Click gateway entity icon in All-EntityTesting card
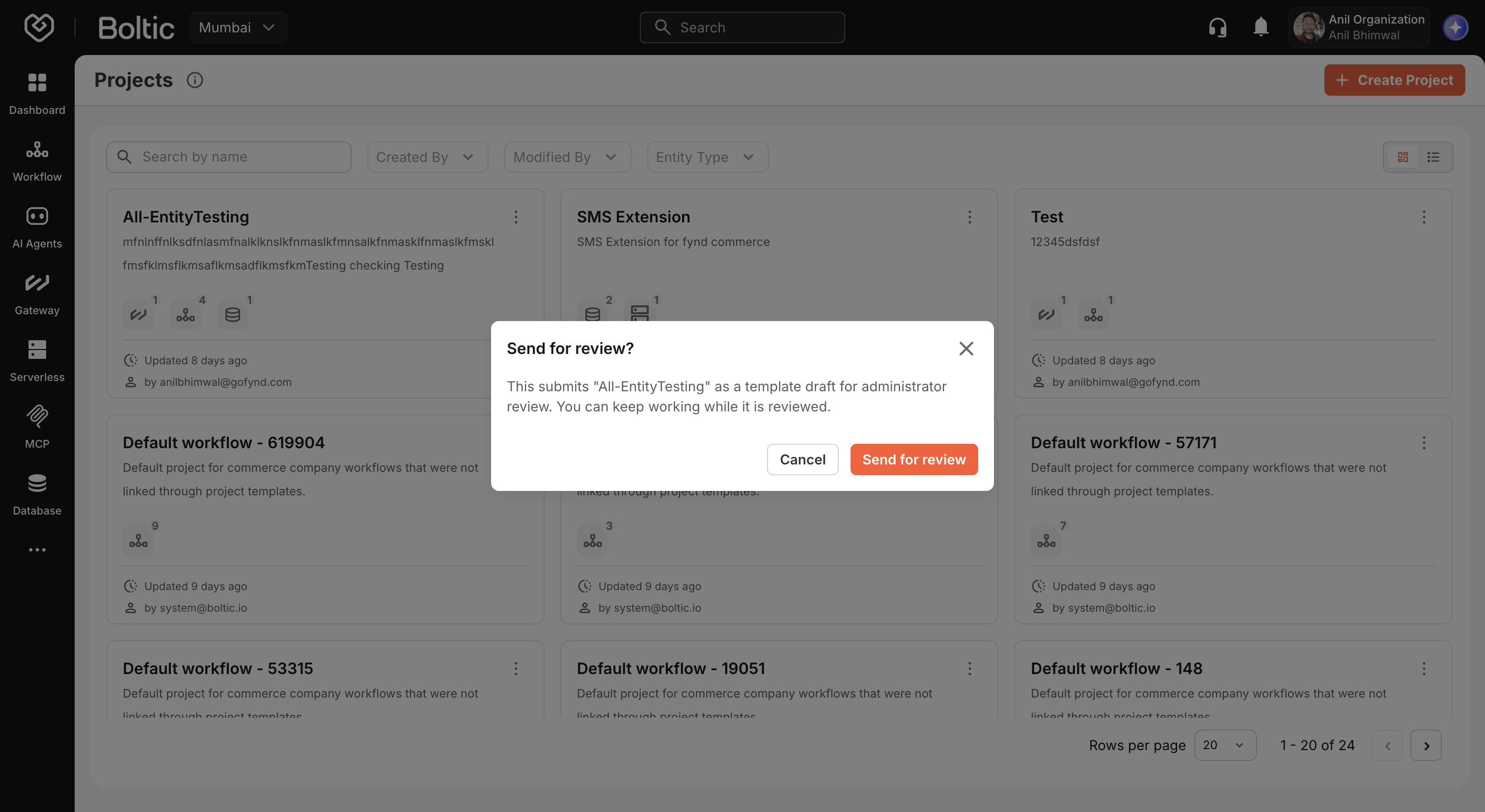Screen dimensions: 1485x812 click(x=138, y=315)
